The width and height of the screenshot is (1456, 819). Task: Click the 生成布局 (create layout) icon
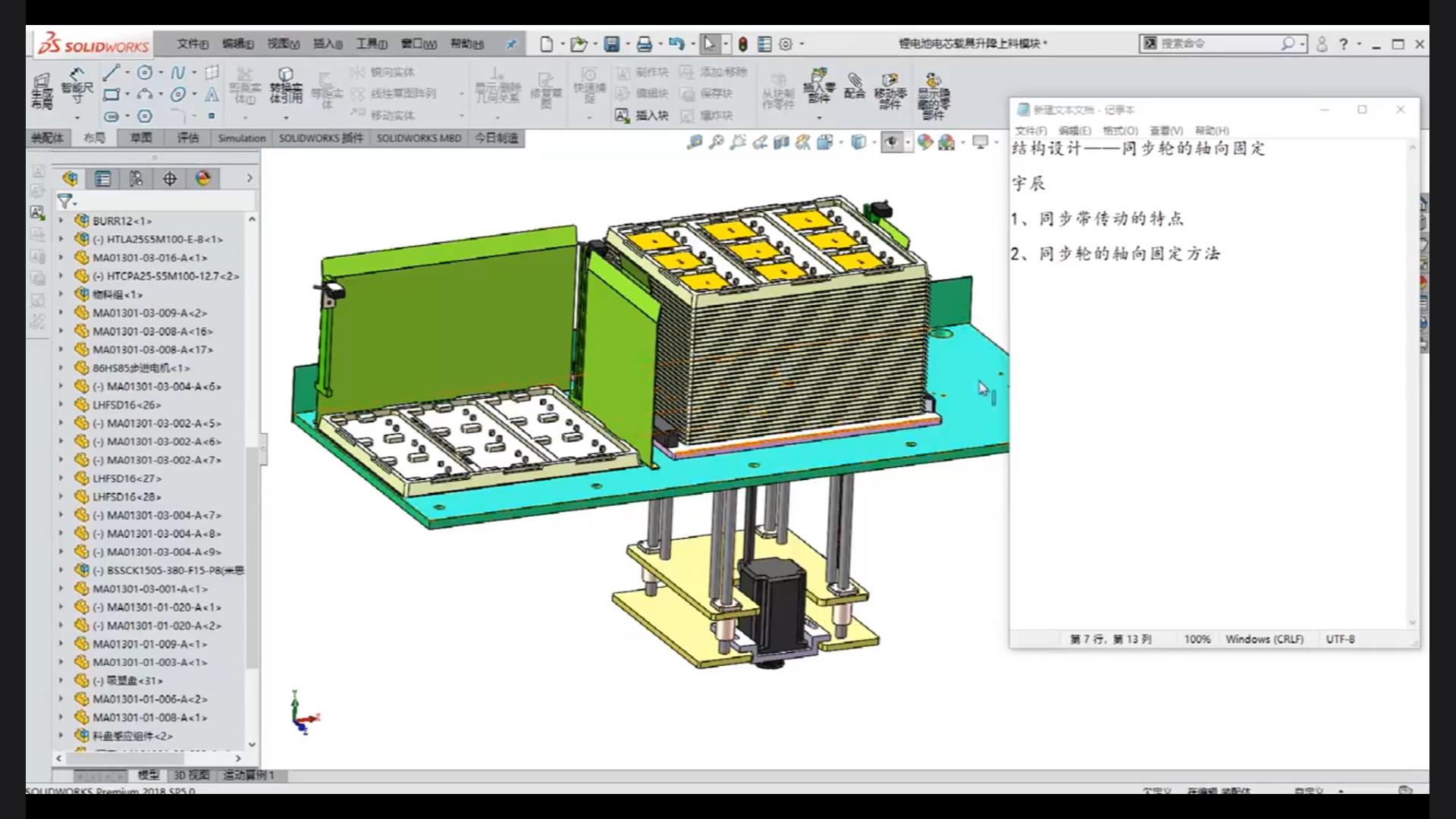42,91
